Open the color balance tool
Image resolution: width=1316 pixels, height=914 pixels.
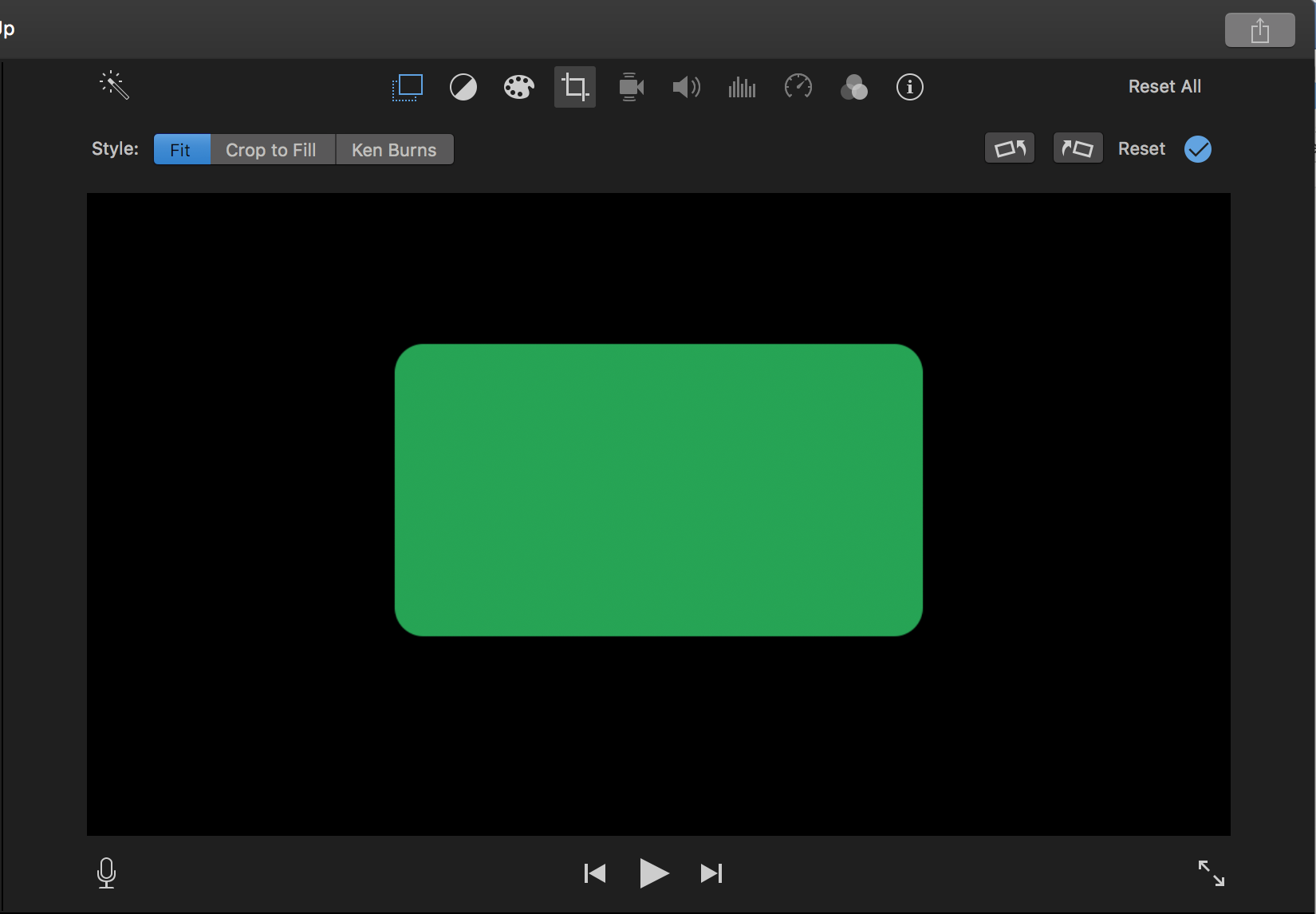[x=463, y=87]
